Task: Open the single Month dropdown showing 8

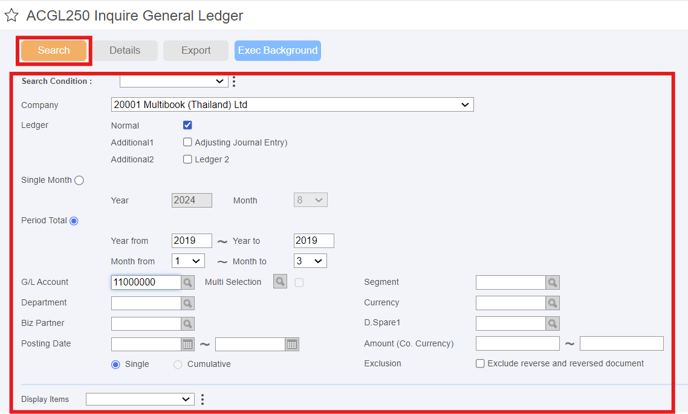Action: [x=310, y=200]
